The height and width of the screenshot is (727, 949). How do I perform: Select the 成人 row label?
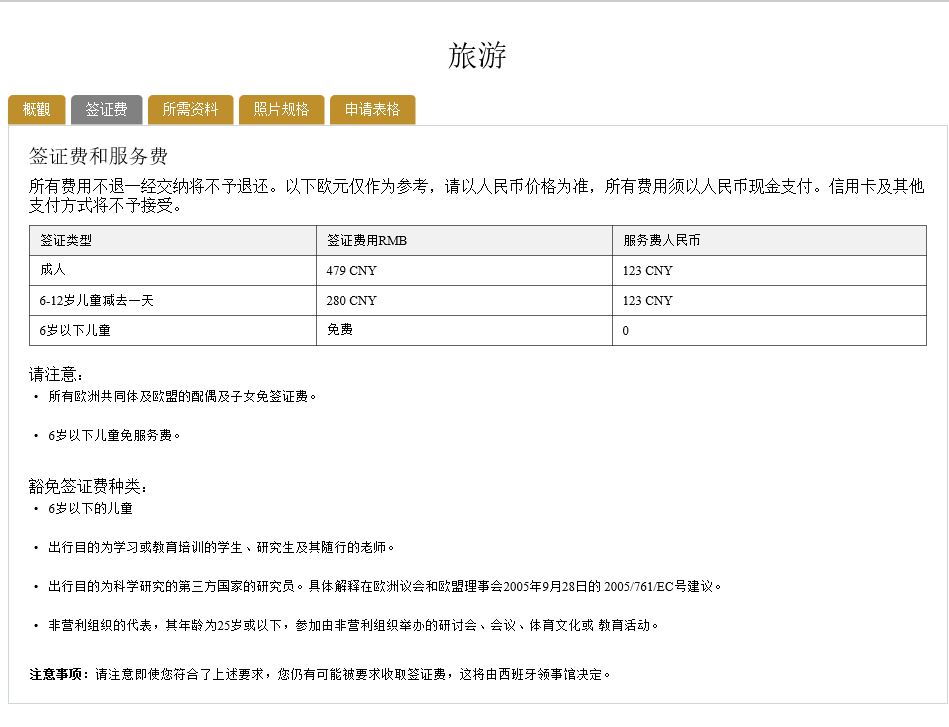53,270
